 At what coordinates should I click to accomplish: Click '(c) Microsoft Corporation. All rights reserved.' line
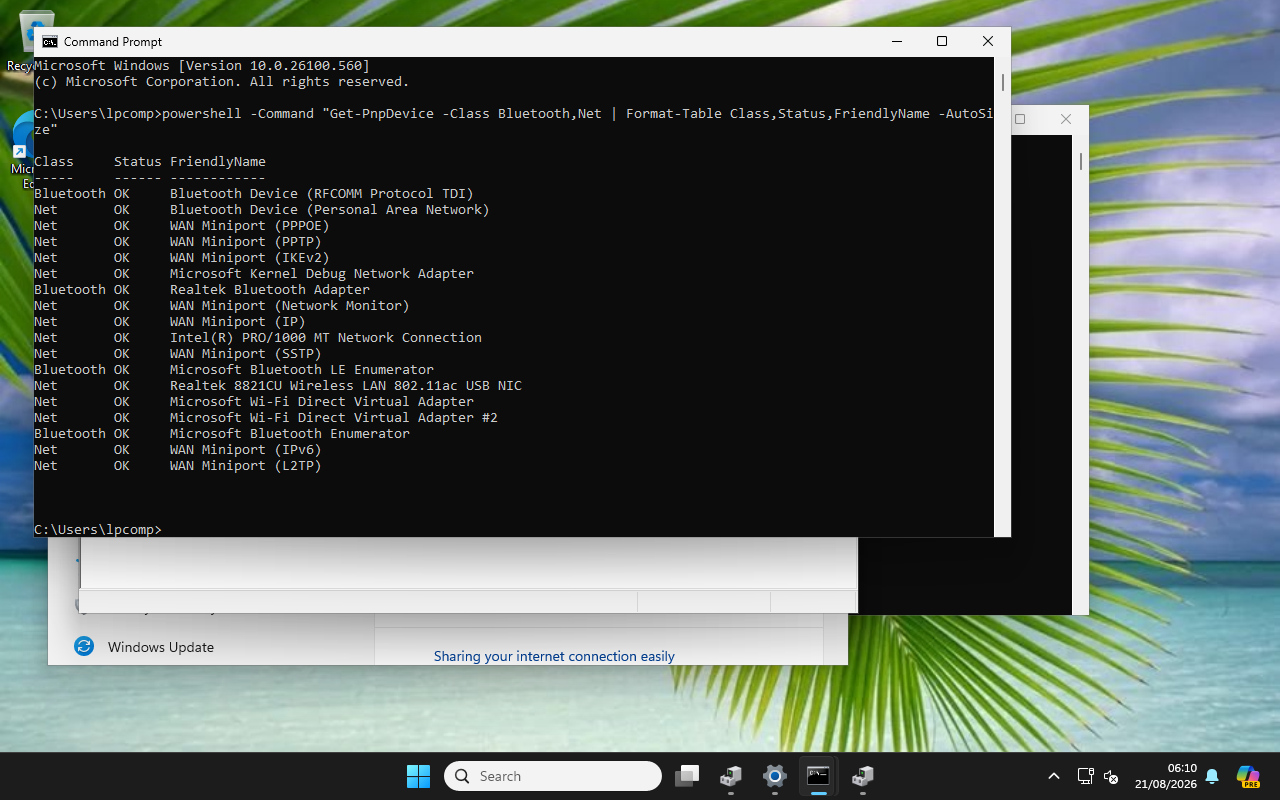(x=222, y=81)
